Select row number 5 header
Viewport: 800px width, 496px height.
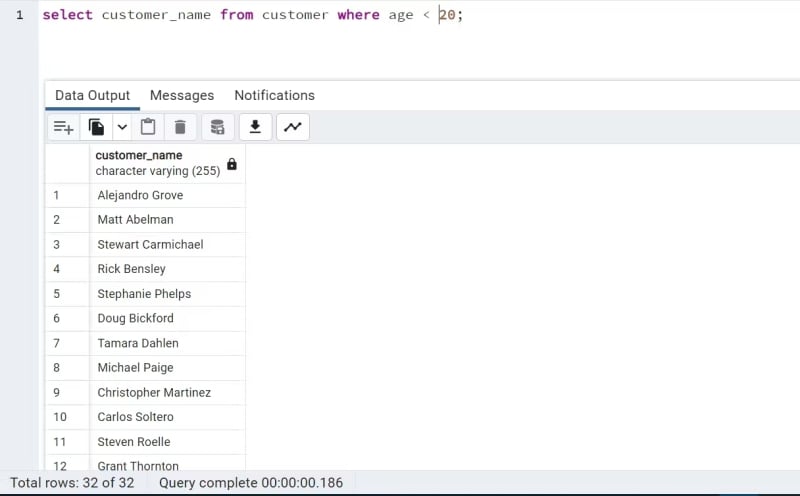(67, 294)
